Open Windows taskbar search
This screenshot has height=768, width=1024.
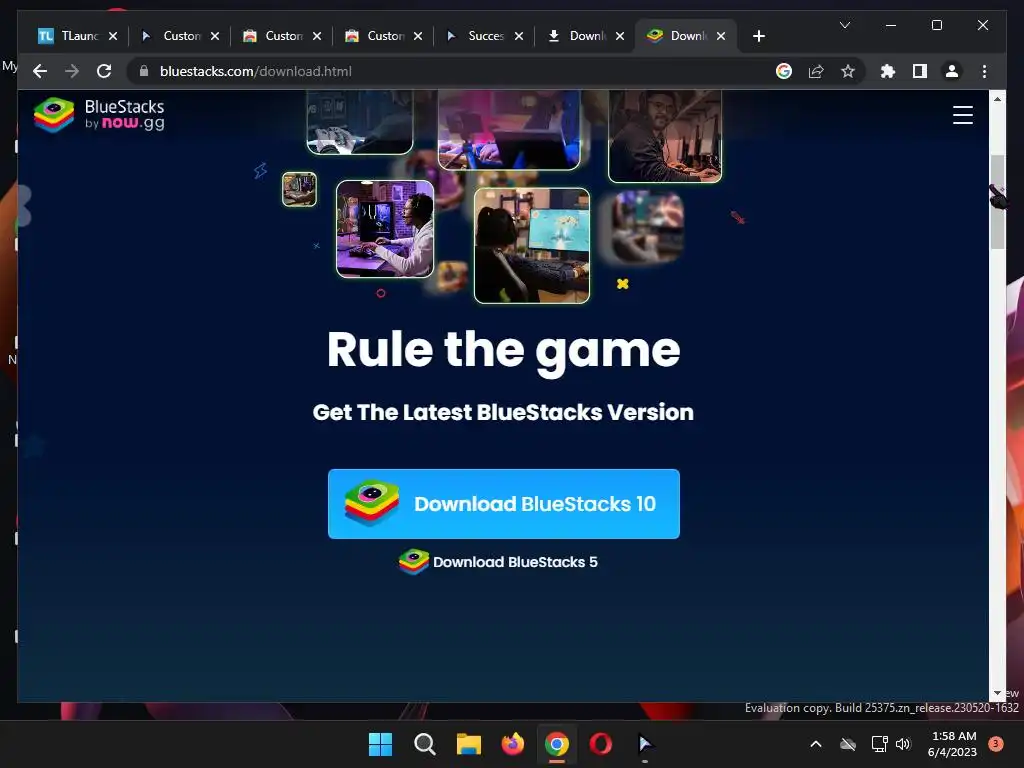coord(424,744)
